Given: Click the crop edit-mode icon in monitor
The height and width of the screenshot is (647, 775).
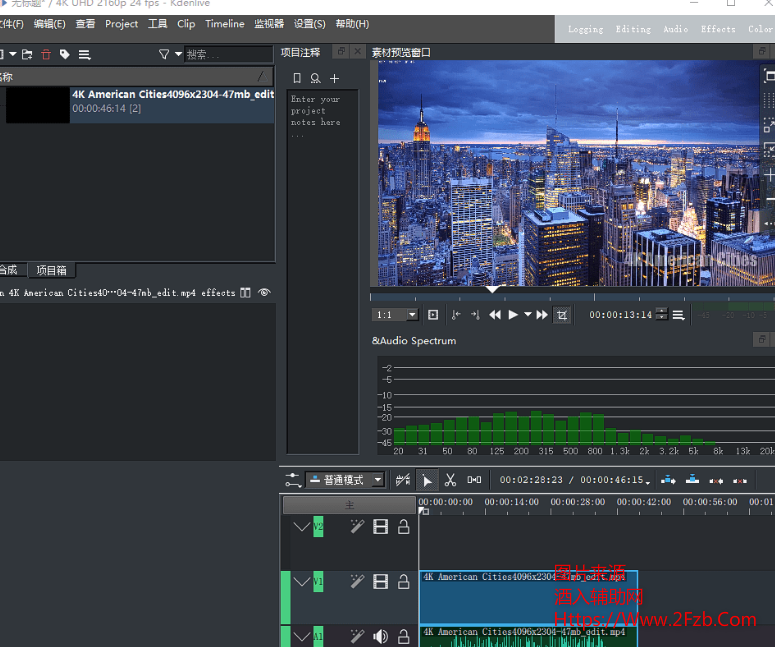Looking at the screenshot, I should pos(562,315).
